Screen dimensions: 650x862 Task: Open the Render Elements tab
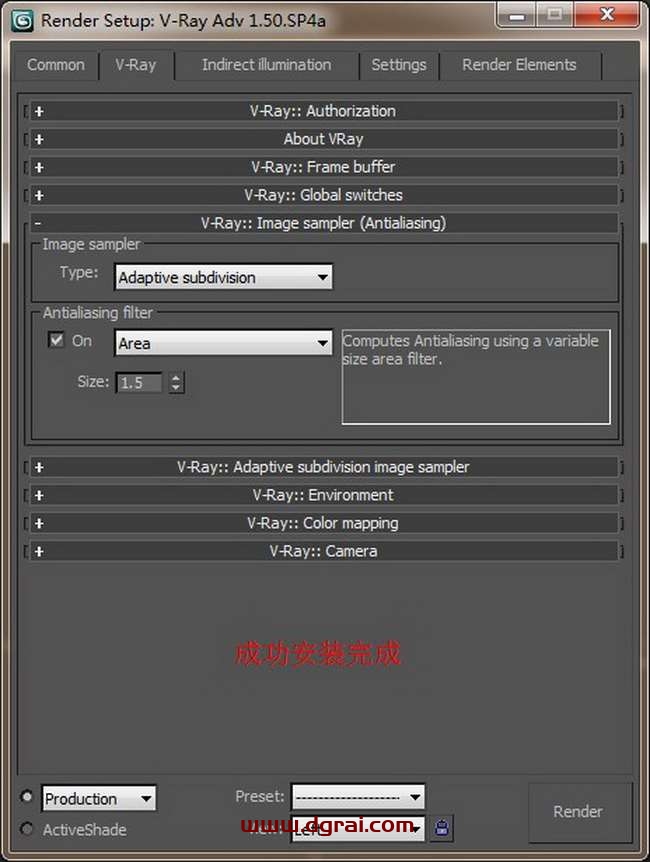(x=519, y=65)
